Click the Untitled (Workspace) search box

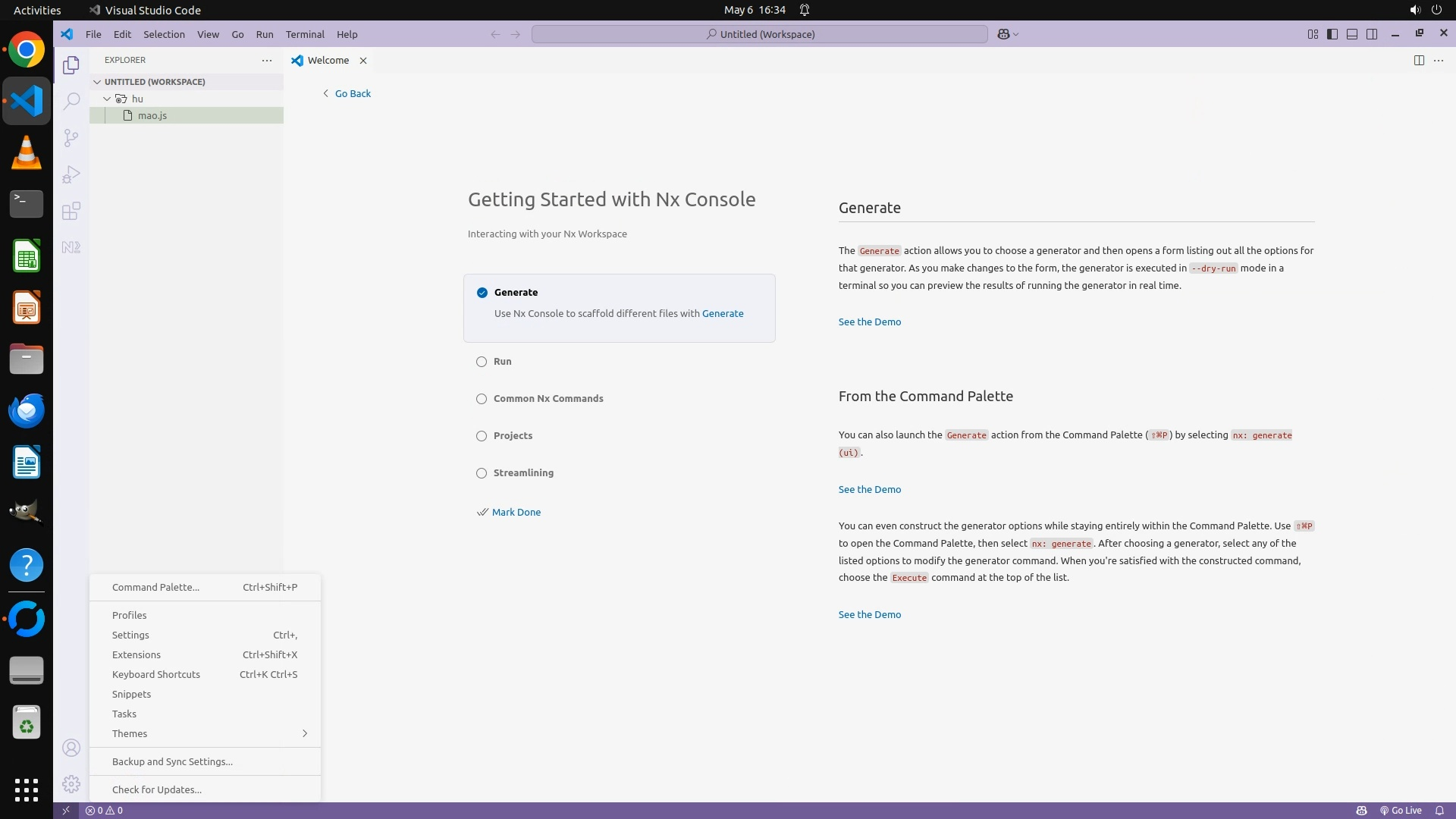760,34
